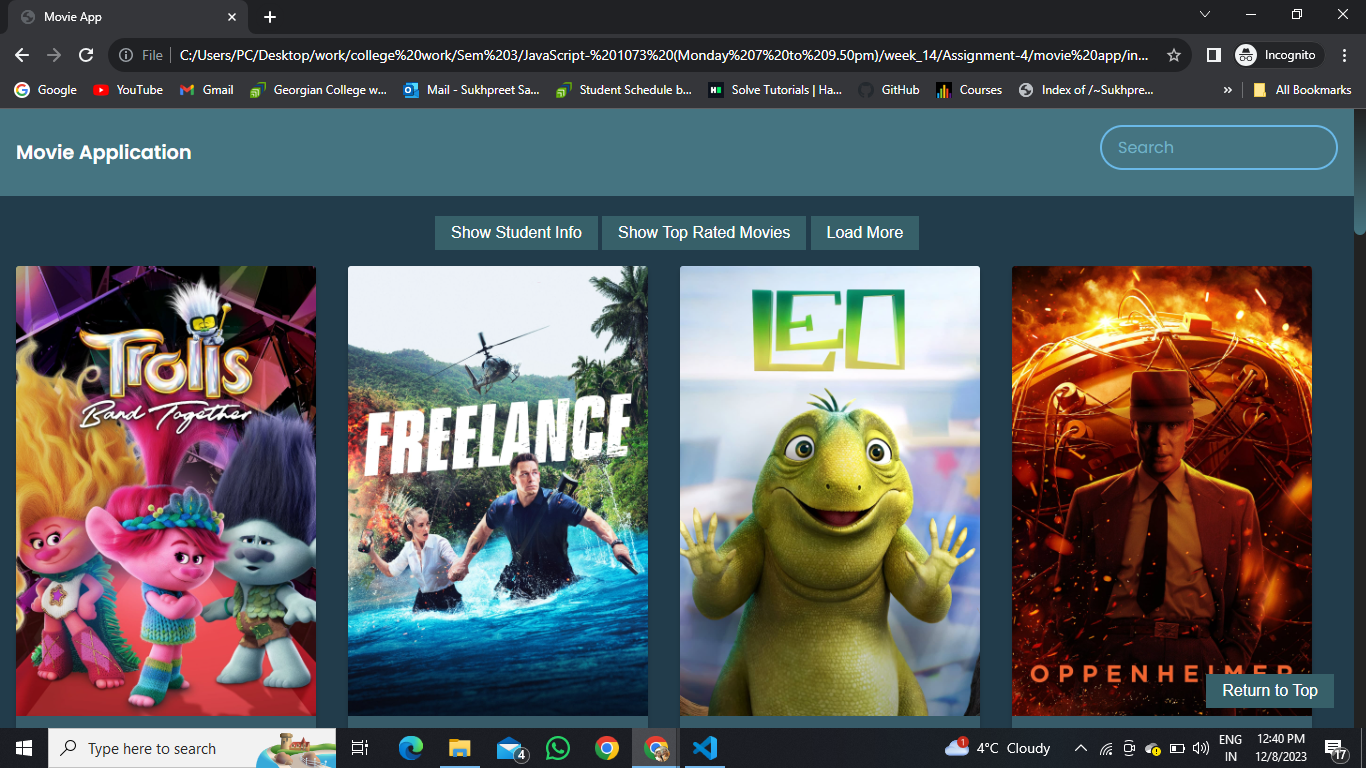Click the battery tray icon
This screenshot has height=768, width=1366.
pyautogui.click(x=1177, y=748)
